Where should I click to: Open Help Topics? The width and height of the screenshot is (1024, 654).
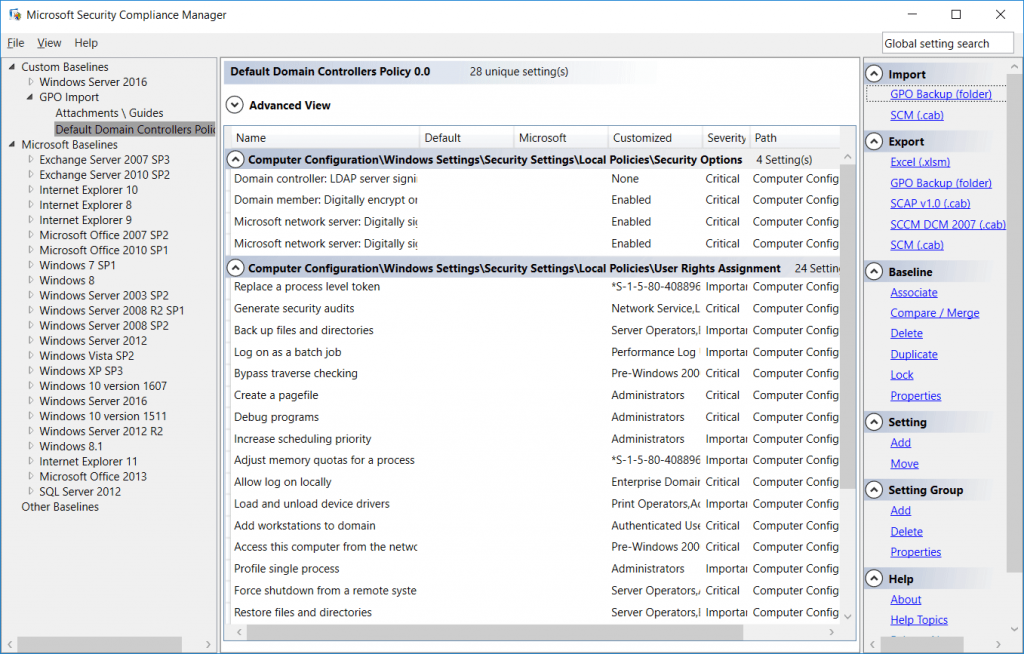click(918, 619)
